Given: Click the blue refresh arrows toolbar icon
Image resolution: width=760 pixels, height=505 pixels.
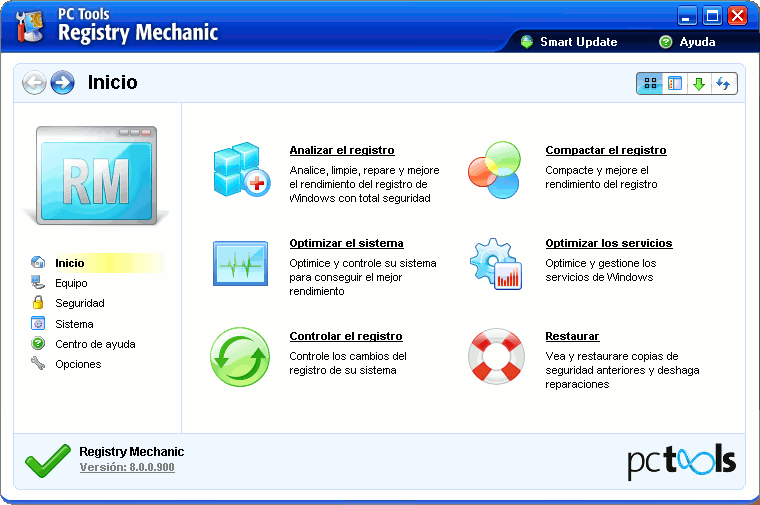Looking at the screenshot, I should pyautogui.click(x=724, y=83).
